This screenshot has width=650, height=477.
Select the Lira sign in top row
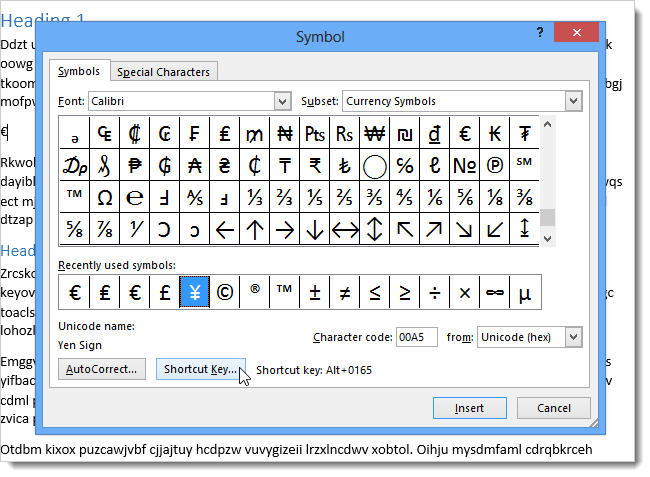[x=224, y=133]
